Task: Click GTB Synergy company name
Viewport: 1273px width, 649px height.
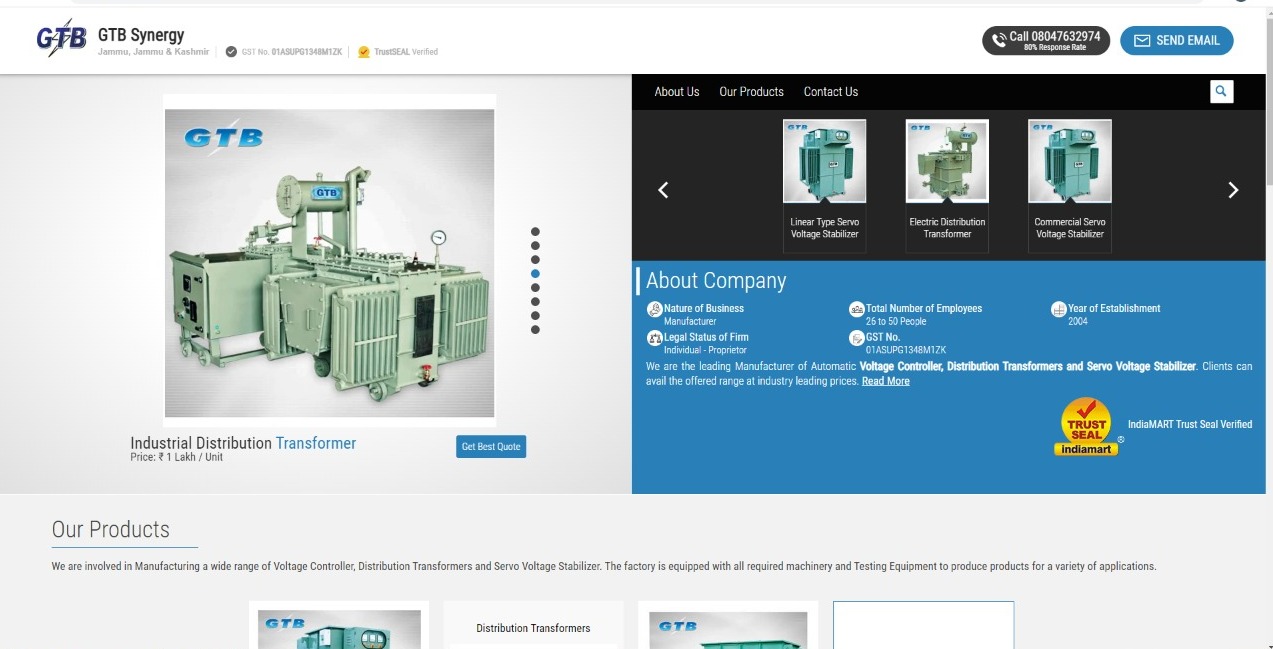Action: 141,35
